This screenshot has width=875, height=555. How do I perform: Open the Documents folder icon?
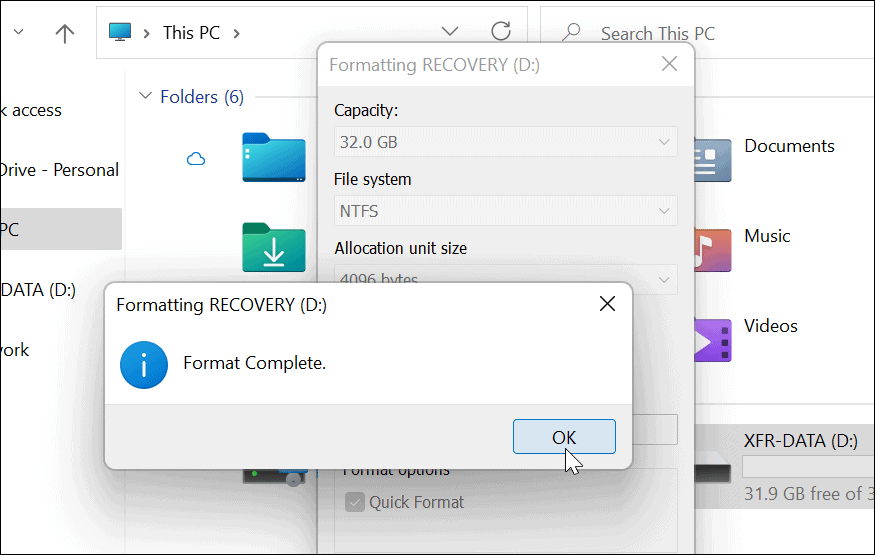(713, 160)
